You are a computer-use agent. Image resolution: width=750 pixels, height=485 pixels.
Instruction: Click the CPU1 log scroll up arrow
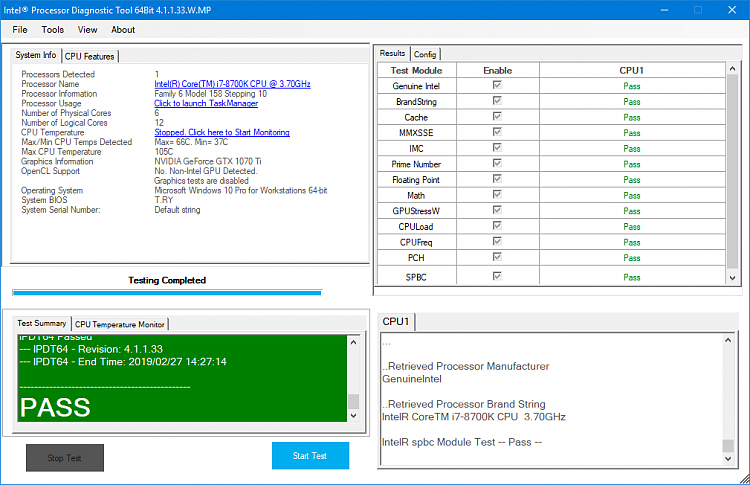728,340
